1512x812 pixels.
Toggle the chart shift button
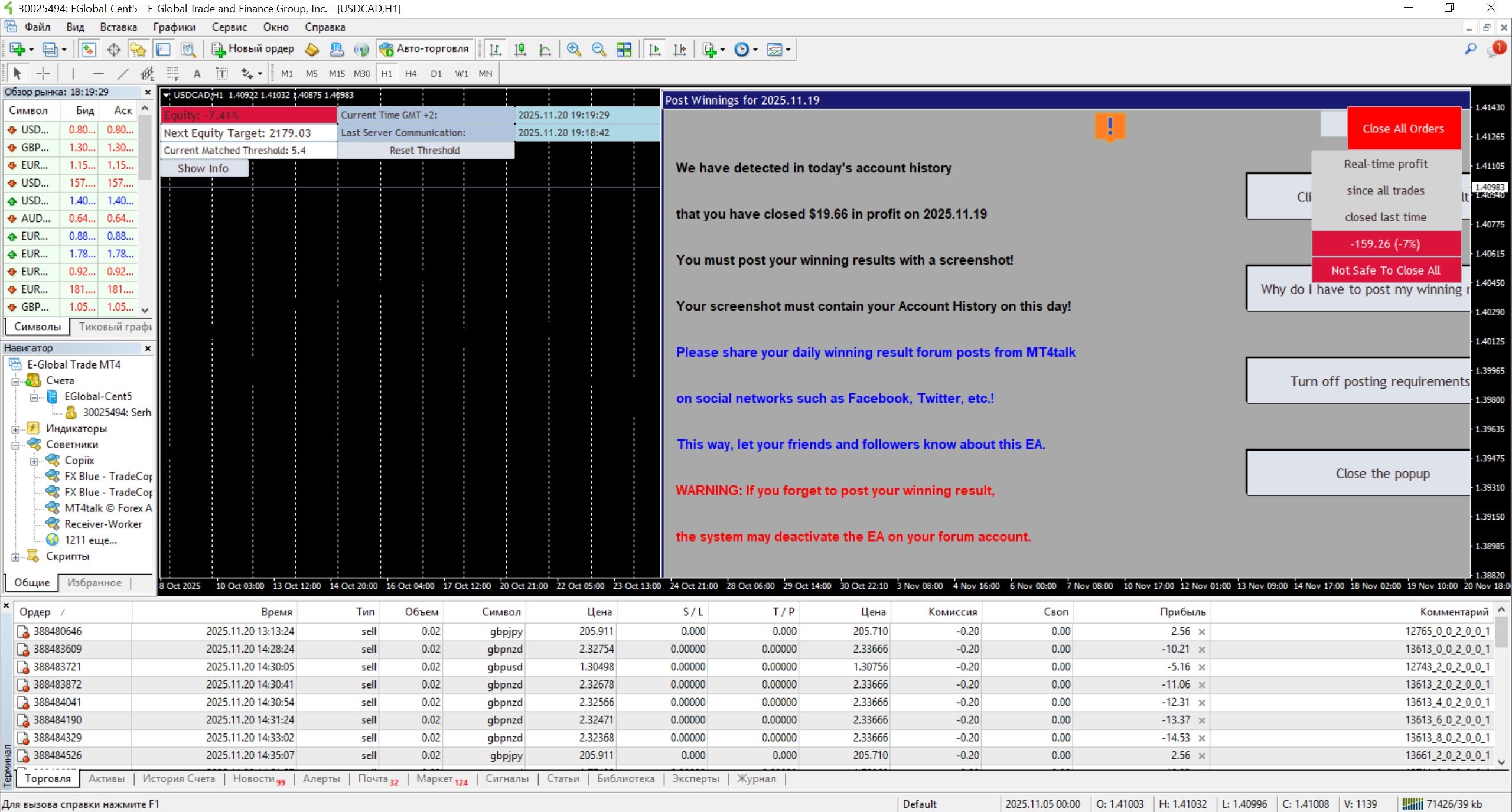tap(680, 50)
